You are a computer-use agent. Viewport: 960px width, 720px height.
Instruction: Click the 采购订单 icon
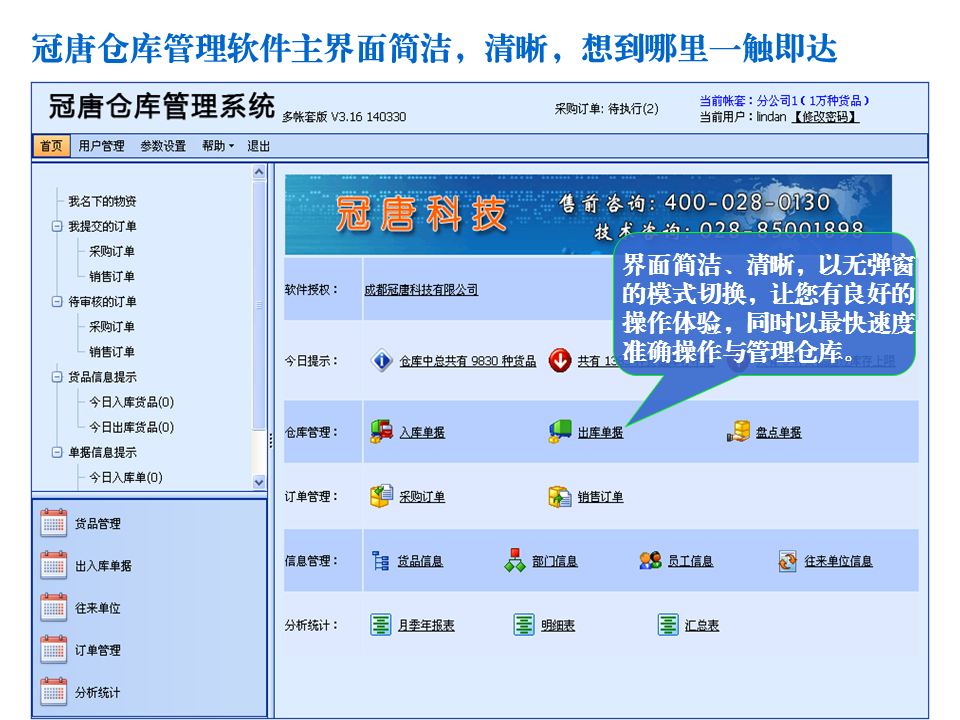click(381, 496)
